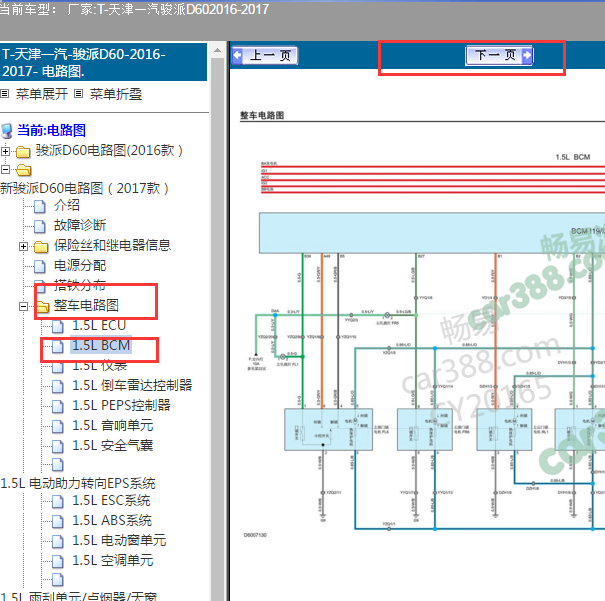Open 1.5L ECU circuit diagram
Screen dimensions: 605x601
[x=99, y=325]
